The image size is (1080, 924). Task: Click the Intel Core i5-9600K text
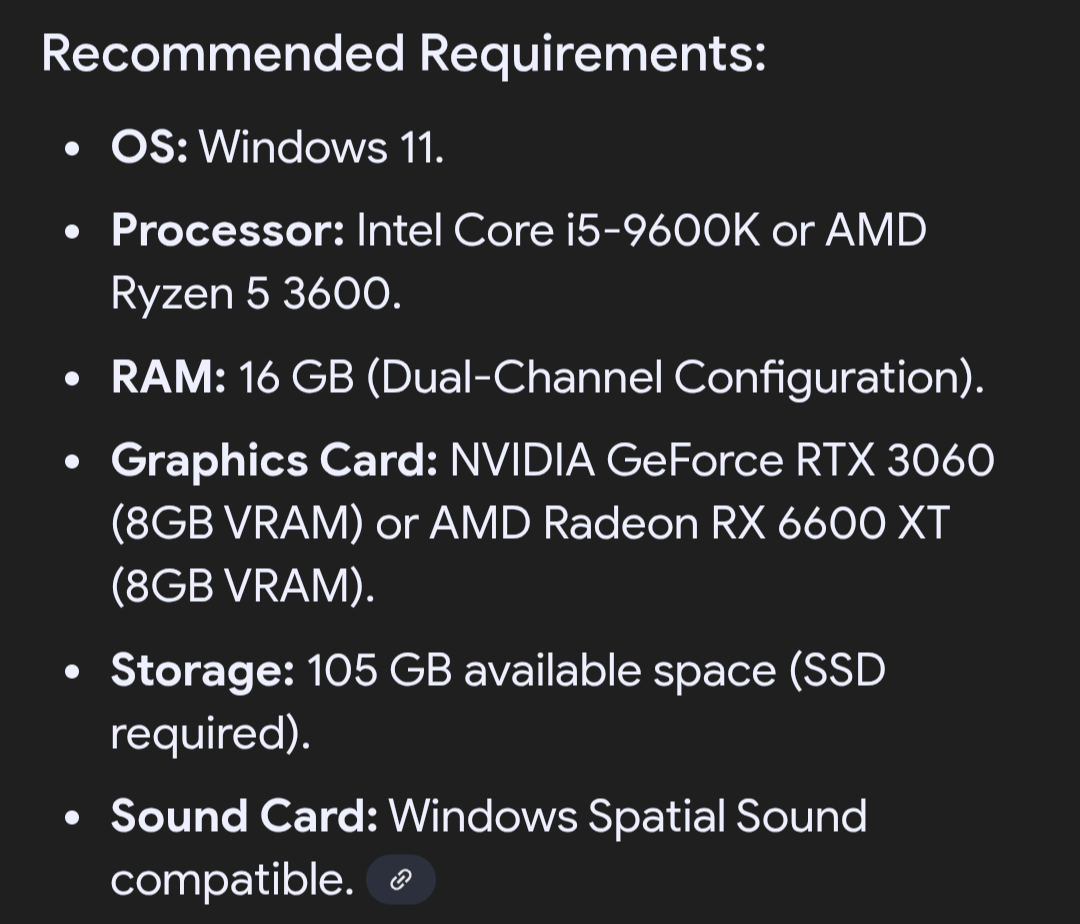pos(556,231)
